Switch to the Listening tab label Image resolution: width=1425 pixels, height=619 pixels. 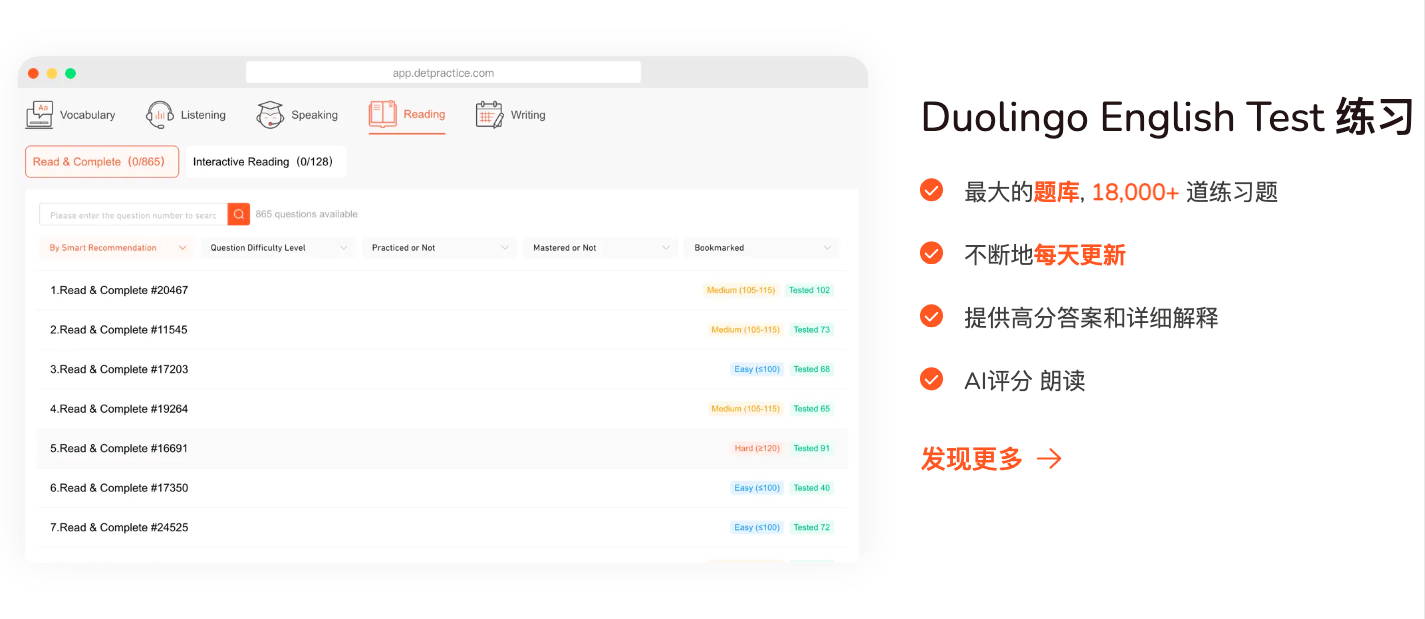pos(203,115)
